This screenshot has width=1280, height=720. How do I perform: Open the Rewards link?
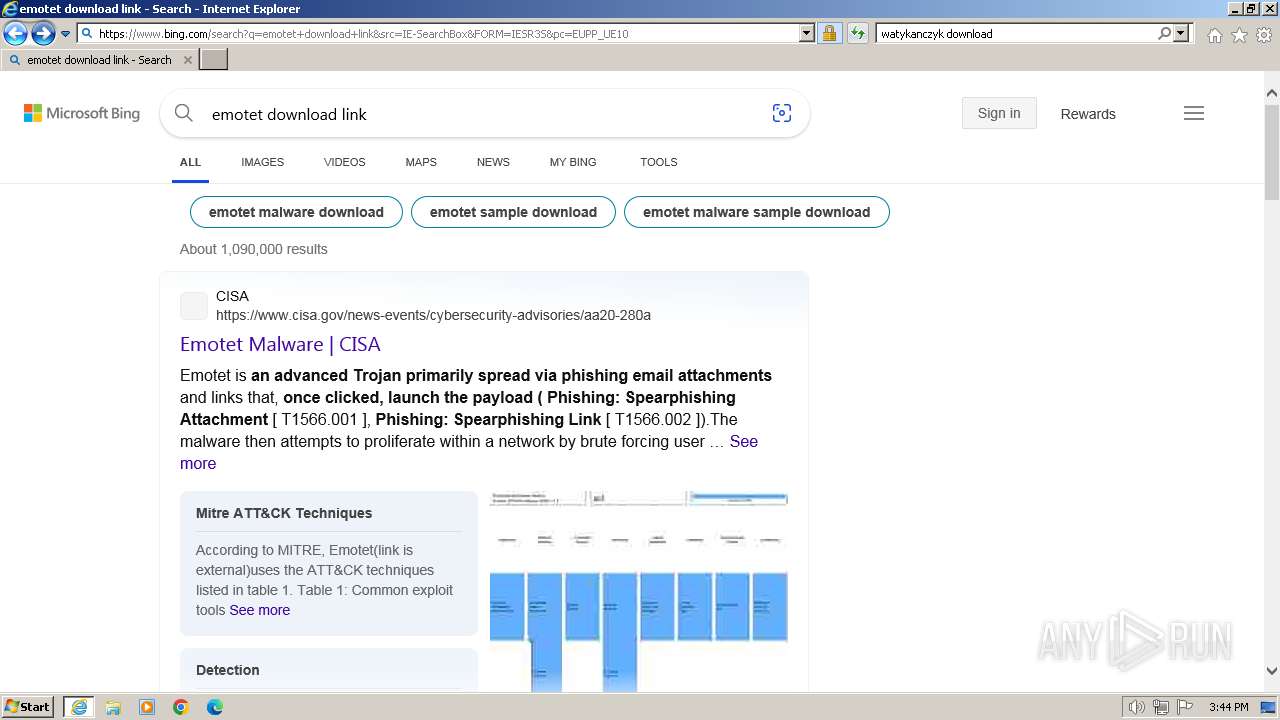pyautogui.click(x=1088, y=114)
